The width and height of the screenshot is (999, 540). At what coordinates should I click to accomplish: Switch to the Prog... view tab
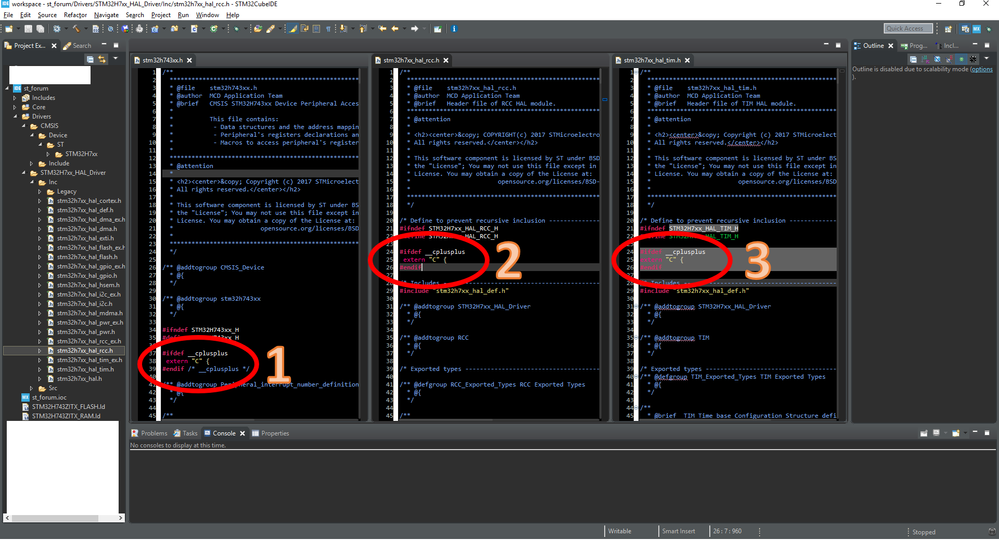pyautogui.click(x=914, y=45)
